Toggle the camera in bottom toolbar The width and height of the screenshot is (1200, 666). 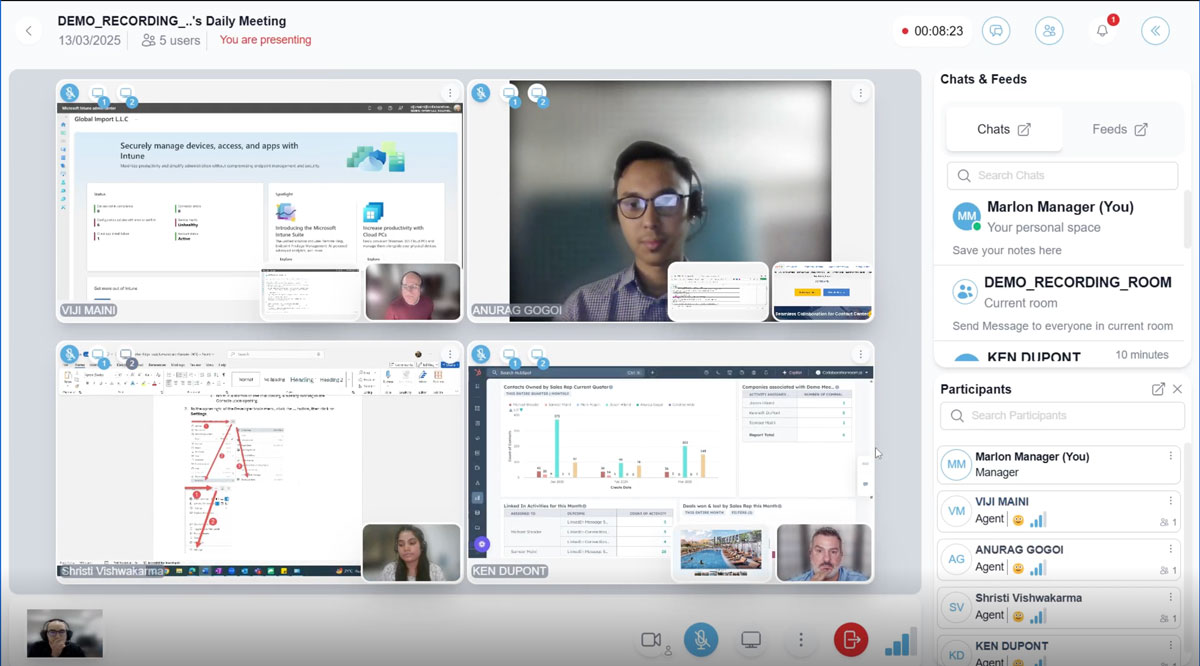coord(652,640)
